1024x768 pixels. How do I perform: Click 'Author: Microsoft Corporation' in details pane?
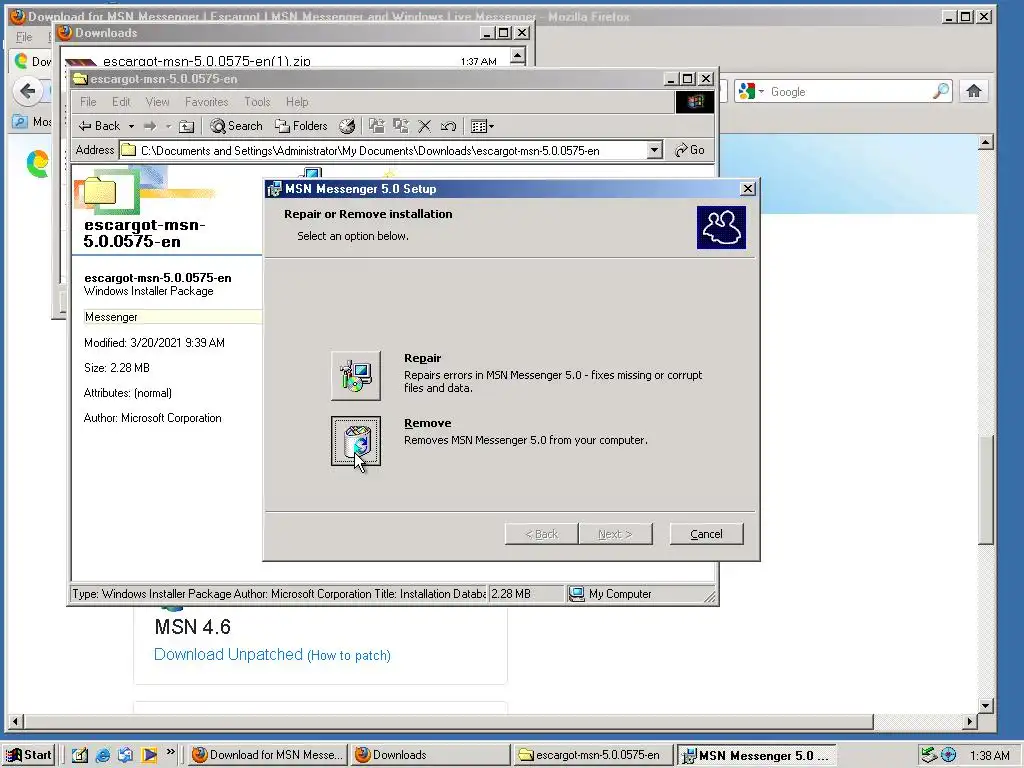coord(152,418)
